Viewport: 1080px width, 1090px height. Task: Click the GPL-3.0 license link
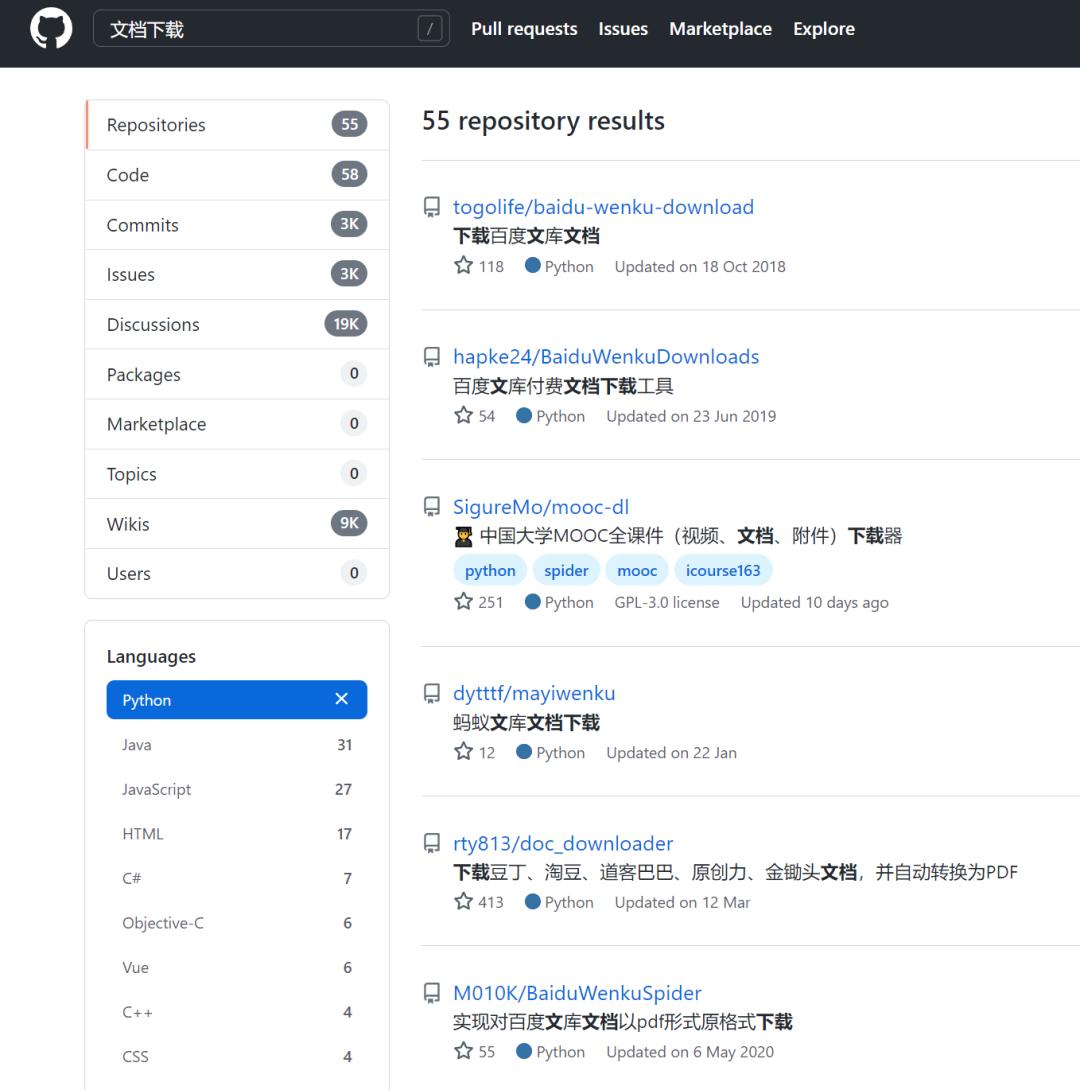pos(666,601)
